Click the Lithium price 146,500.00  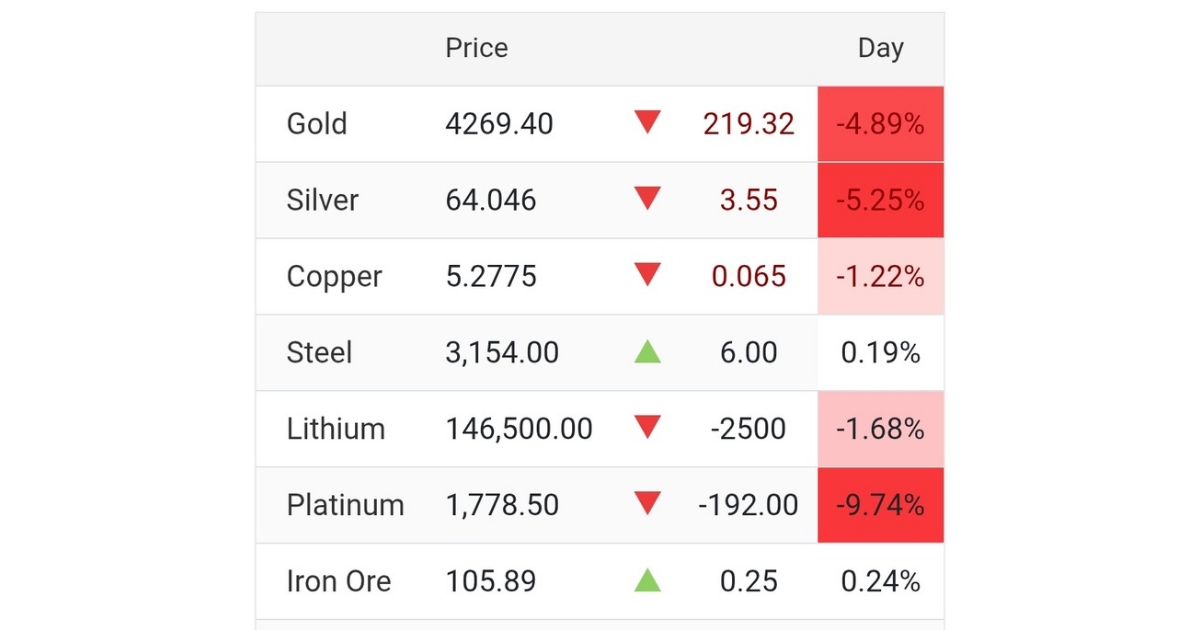(519, 429)
